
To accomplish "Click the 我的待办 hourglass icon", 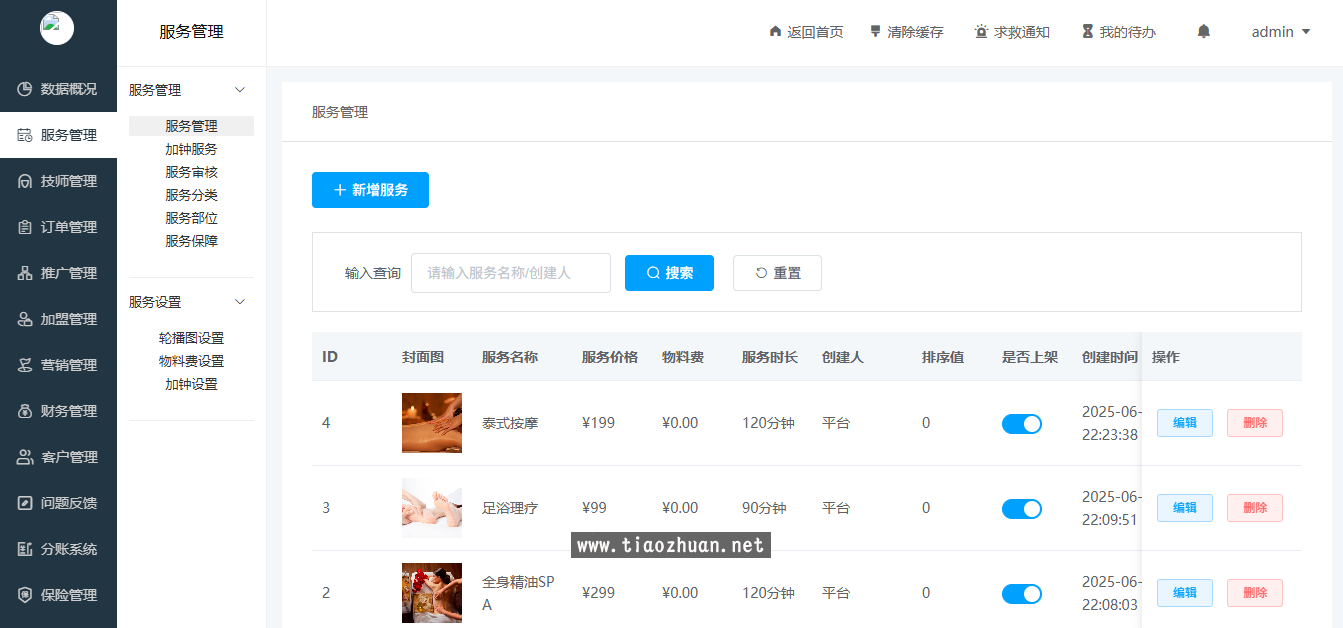I will click(1087, 32).
